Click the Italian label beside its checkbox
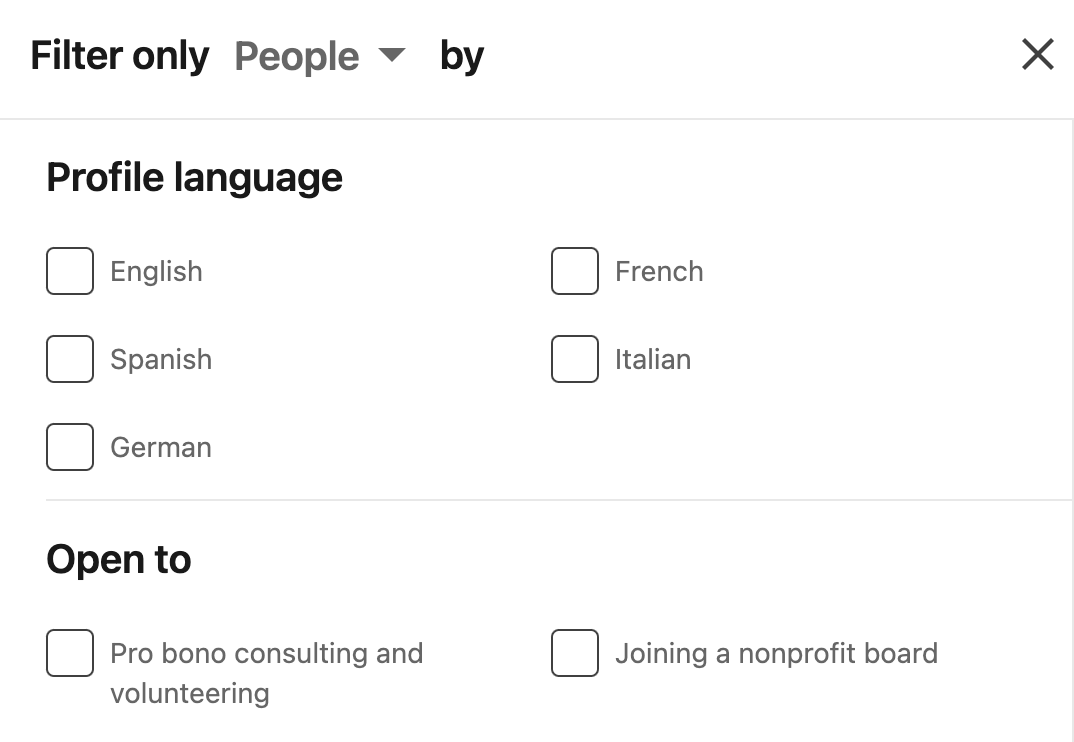1074x742 pixels. [653, 359]
